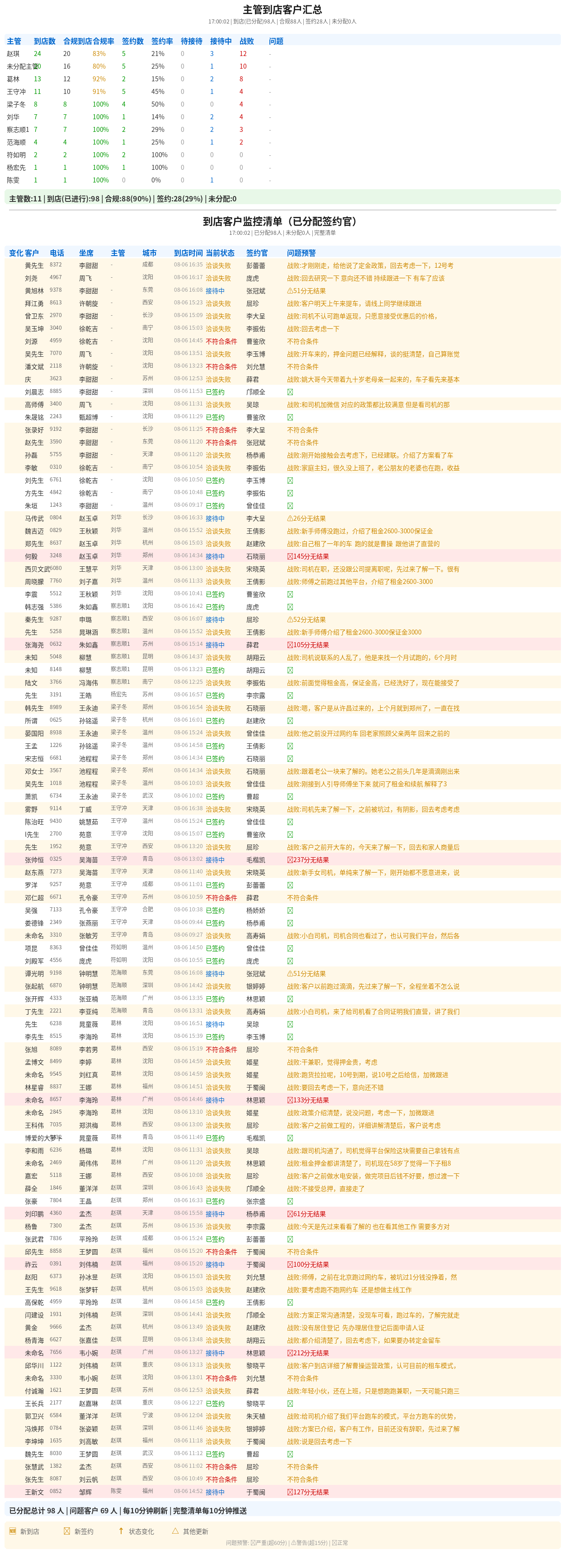Click the 145分无结果 warning text
Viewport: 565px width, 1568px height.
(x=311, y=556)
